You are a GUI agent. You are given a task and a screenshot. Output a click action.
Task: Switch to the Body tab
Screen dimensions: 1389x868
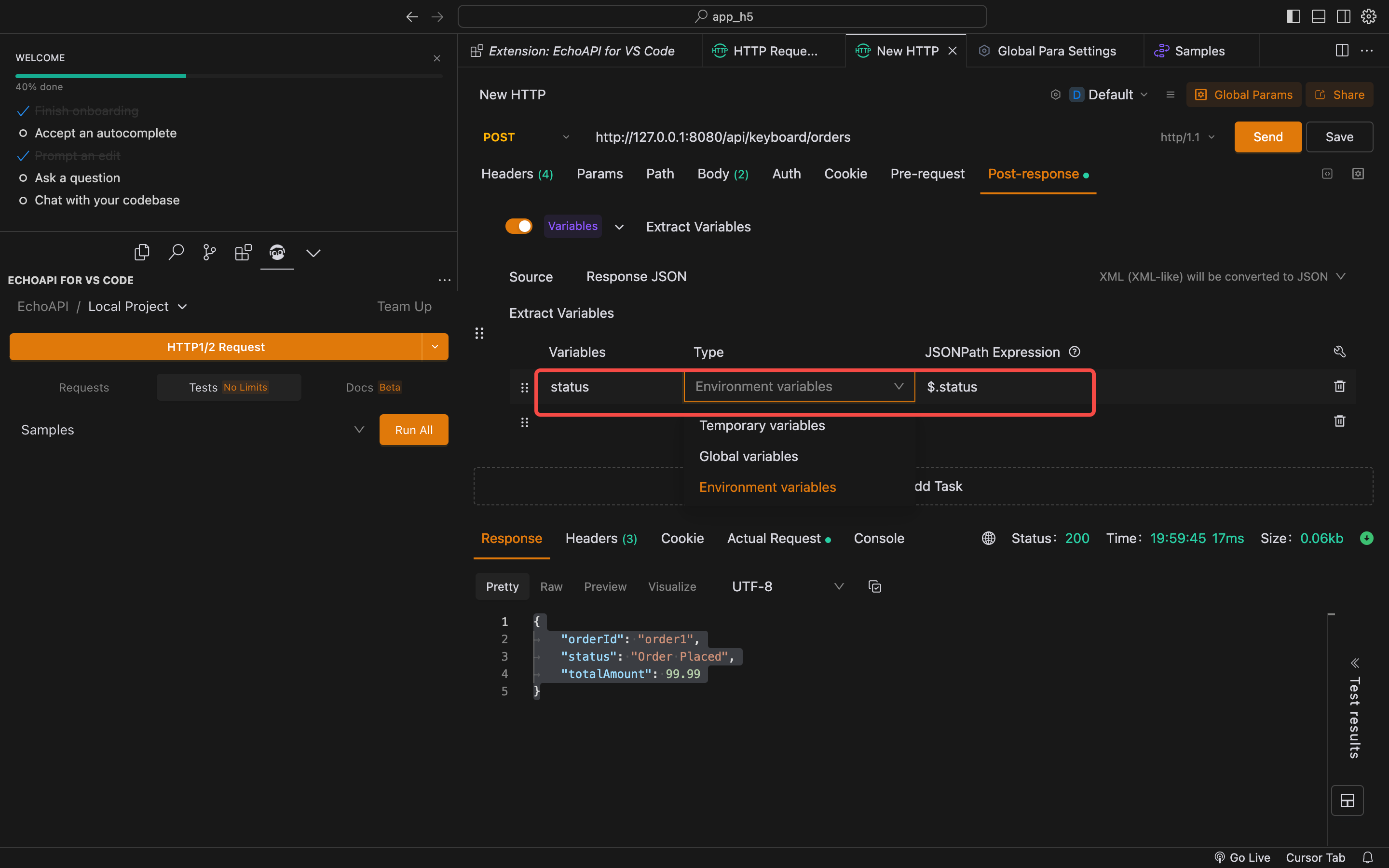[722, 174]
